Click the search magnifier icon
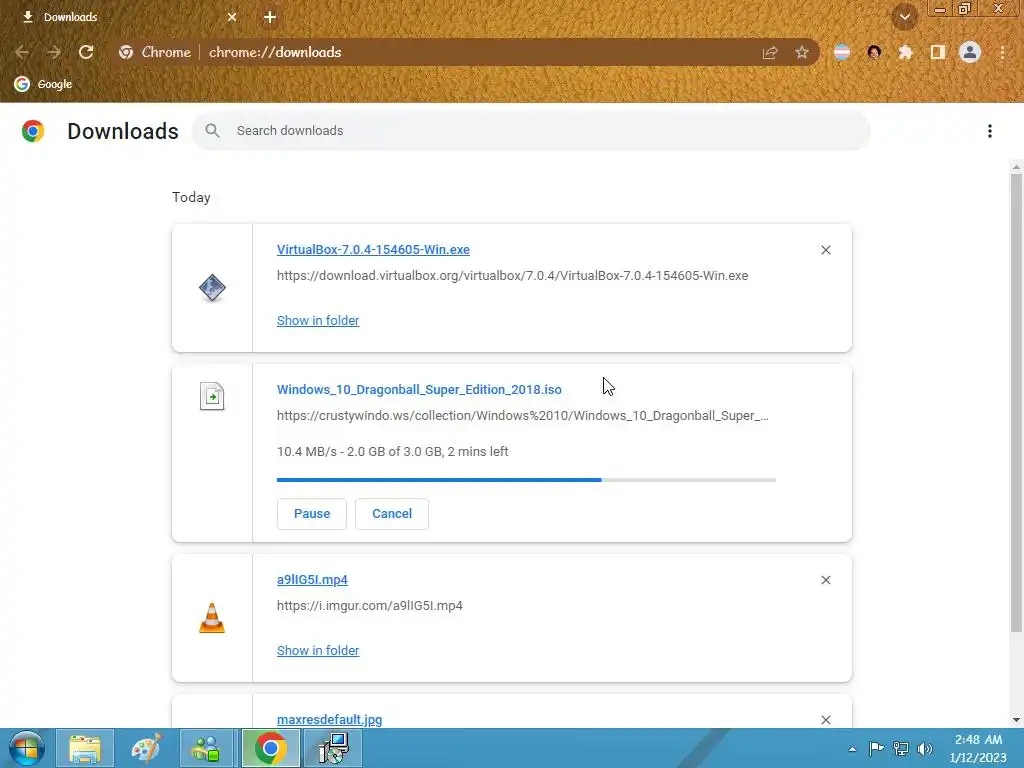 pyautogui.click(x=212, y=131)
